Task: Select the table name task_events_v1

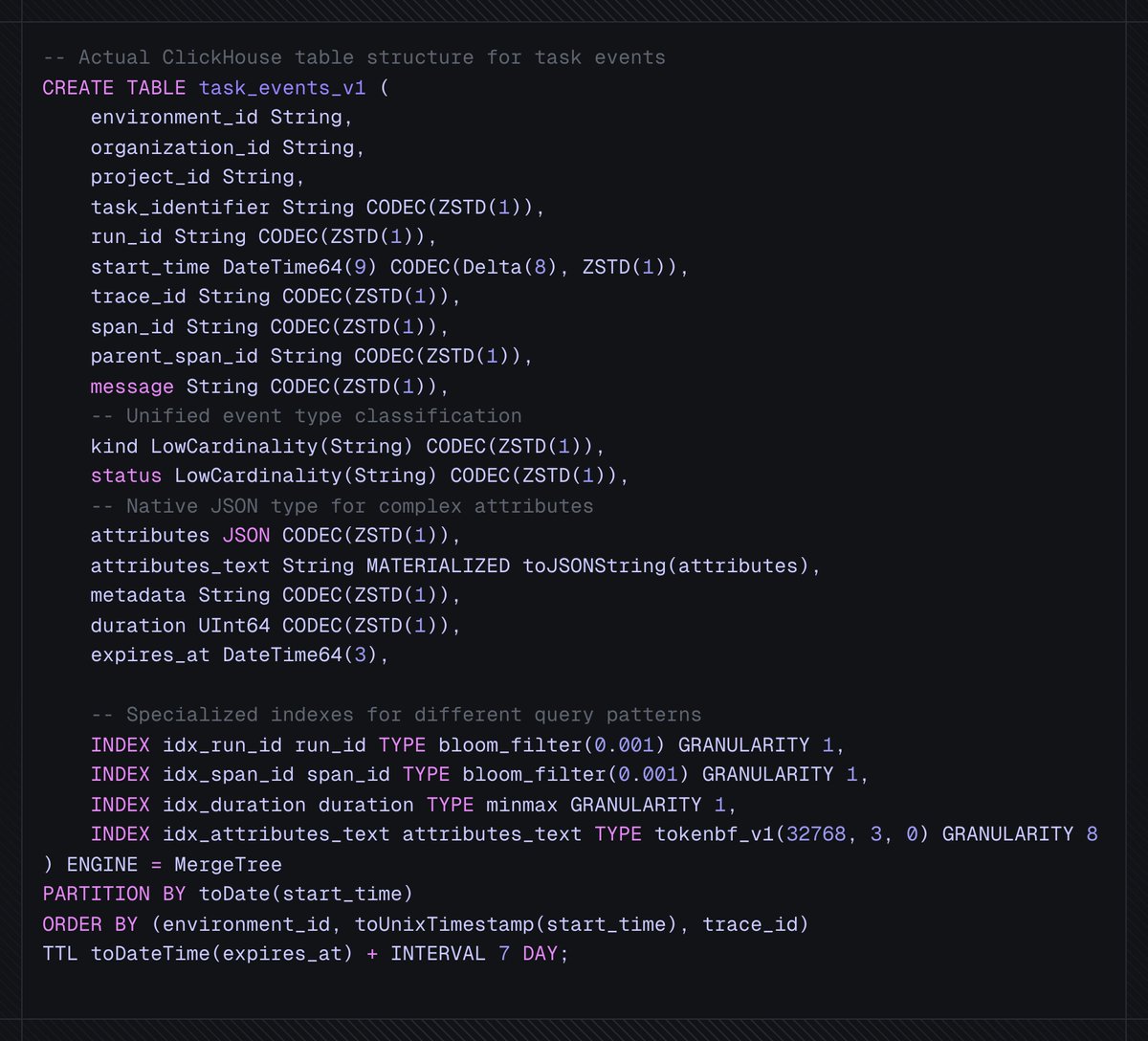Action: pyautogui.click(x=282, y=87)
